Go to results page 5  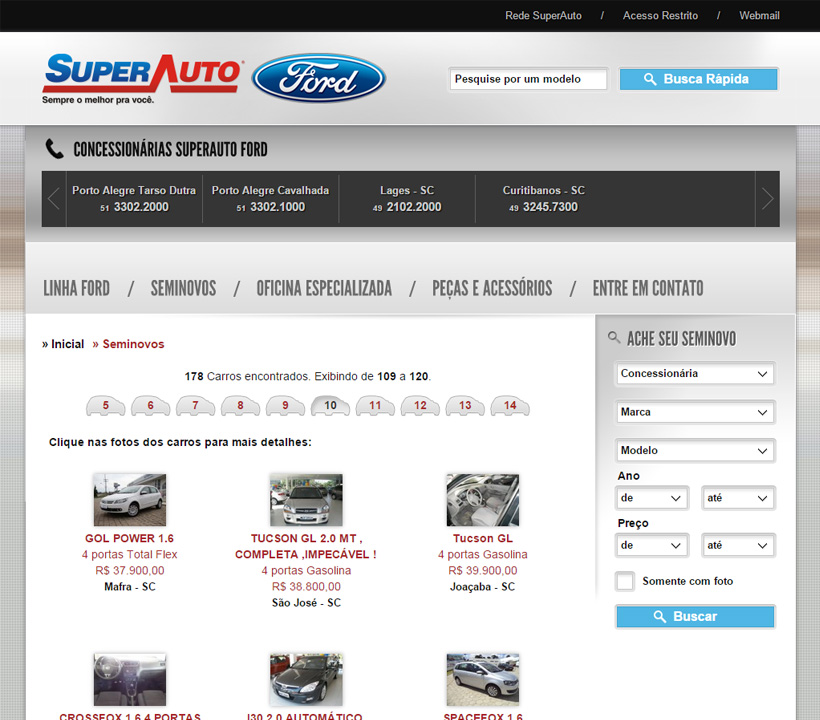click(106, 405)
